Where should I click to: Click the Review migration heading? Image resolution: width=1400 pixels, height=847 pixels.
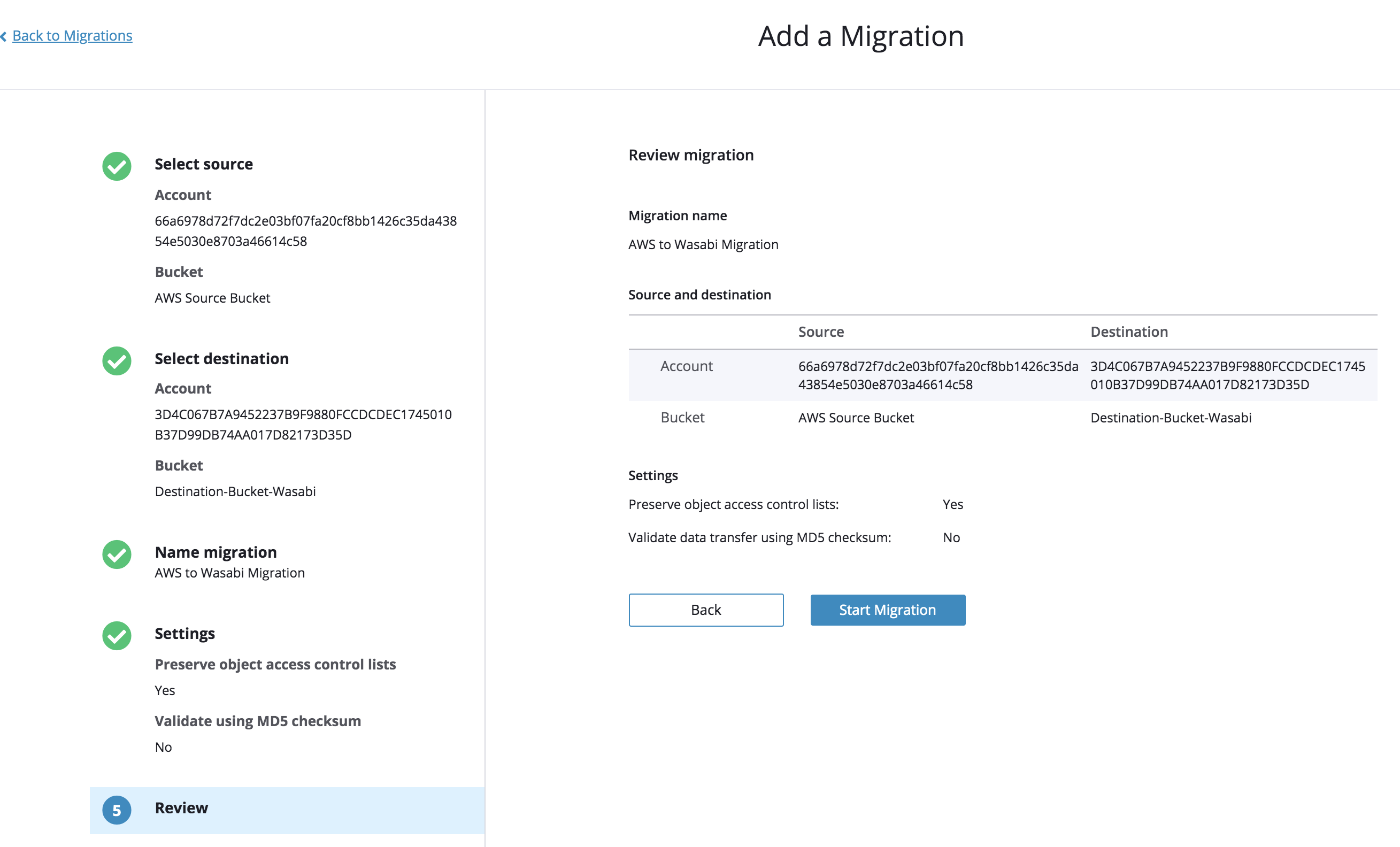(691, 155)
